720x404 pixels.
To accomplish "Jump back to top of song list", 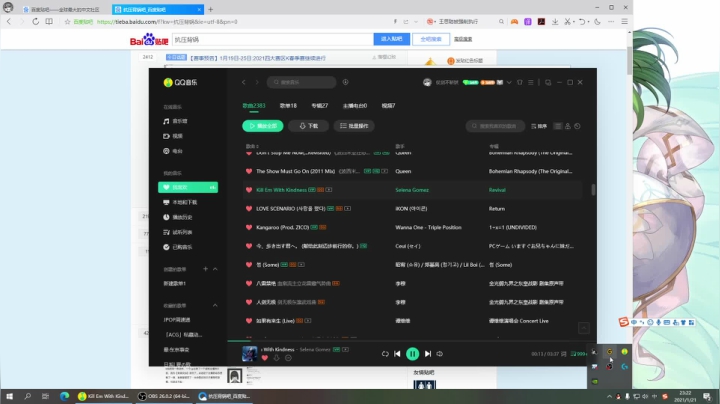I will (x=584, y=328).
